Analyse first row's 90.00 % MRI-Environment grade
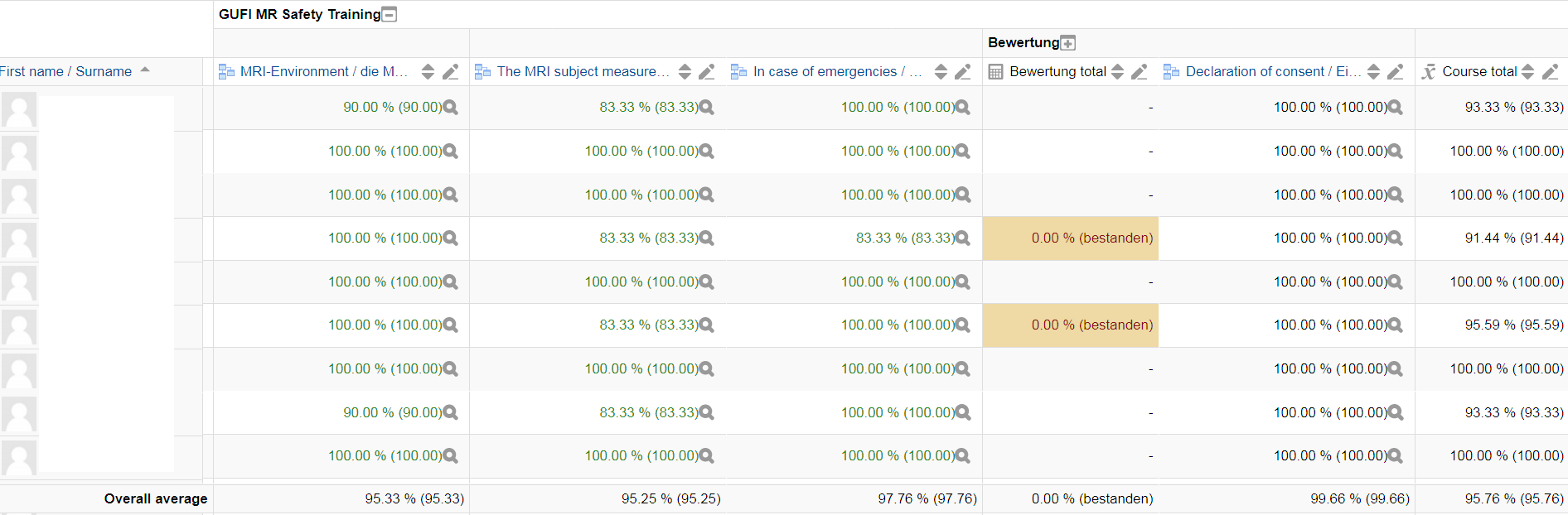The height and width of the screenshot is (515, 1568). 450,108
